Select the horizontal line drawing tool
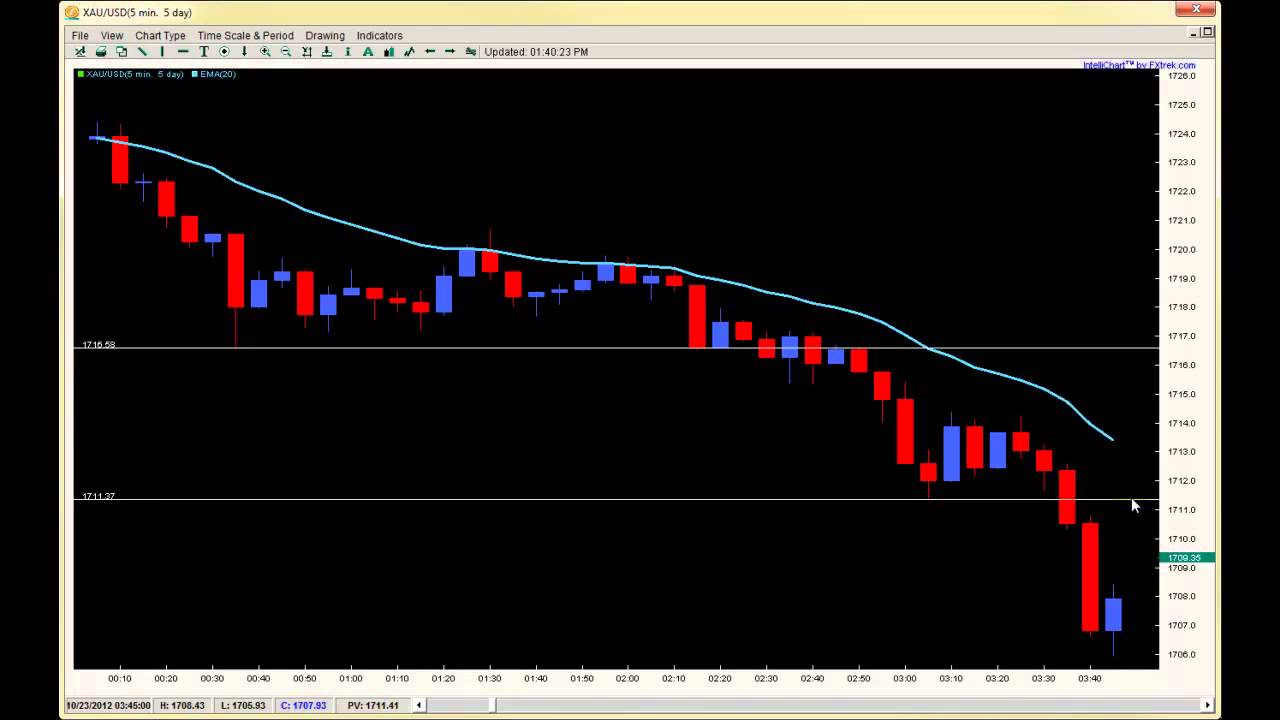This screenshot has height=720, width=1280. point(183,52)
